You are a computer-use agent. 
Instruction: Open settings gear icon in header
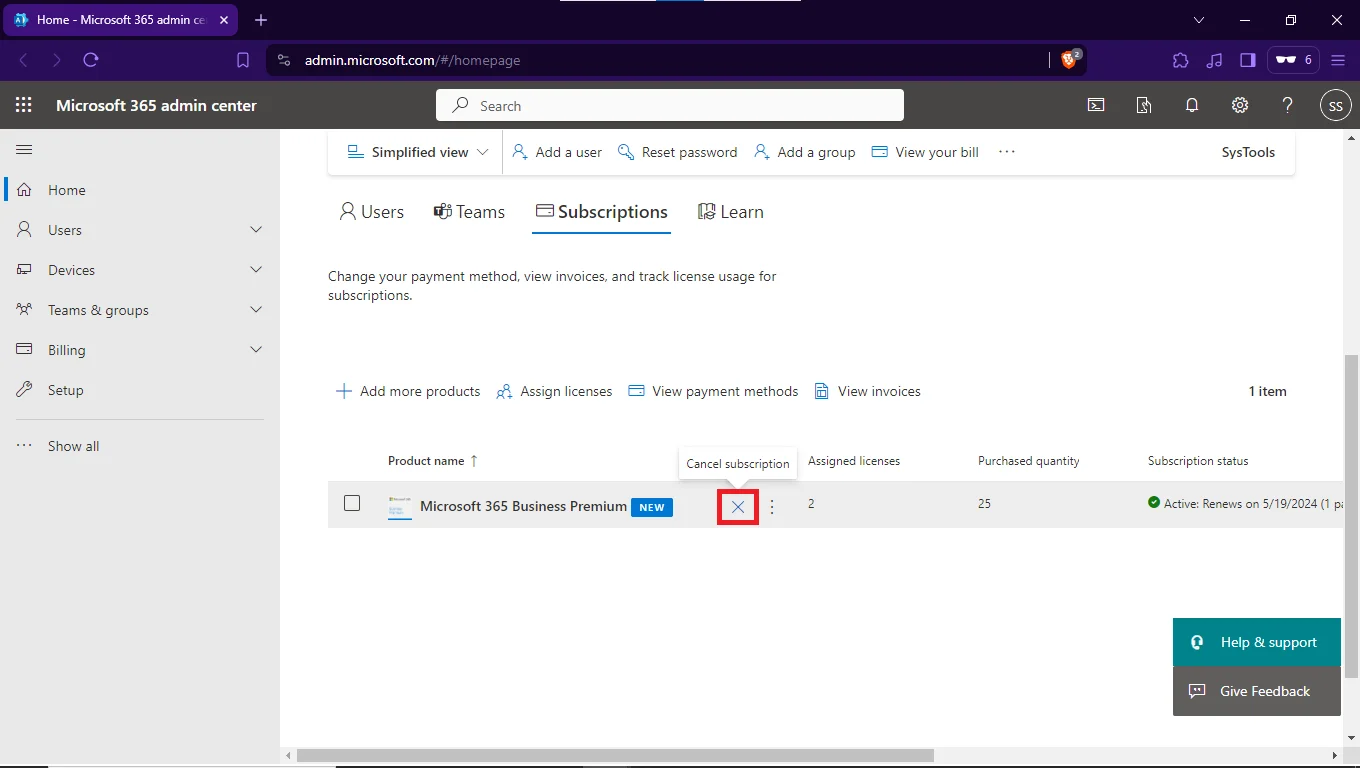click(x=1240, y=105)
